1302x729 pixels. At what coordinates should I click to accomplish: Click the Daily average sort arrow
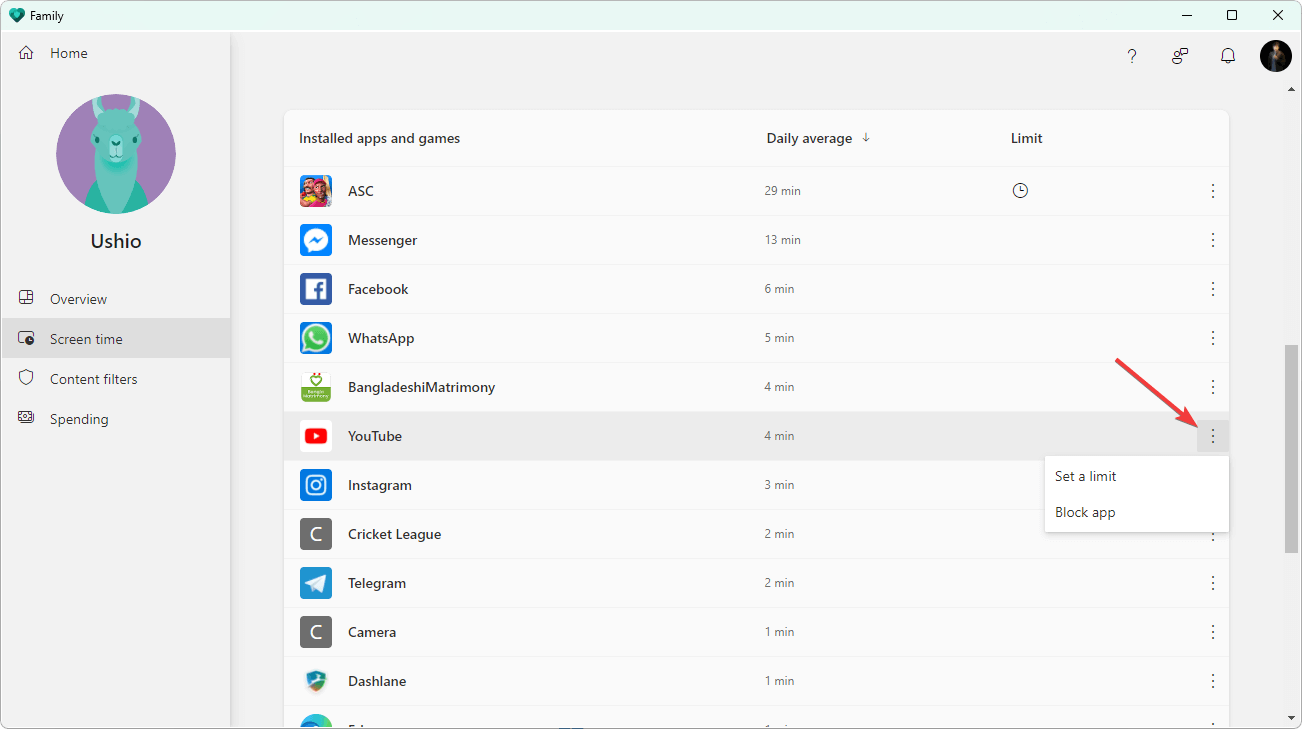click(866, 138)
